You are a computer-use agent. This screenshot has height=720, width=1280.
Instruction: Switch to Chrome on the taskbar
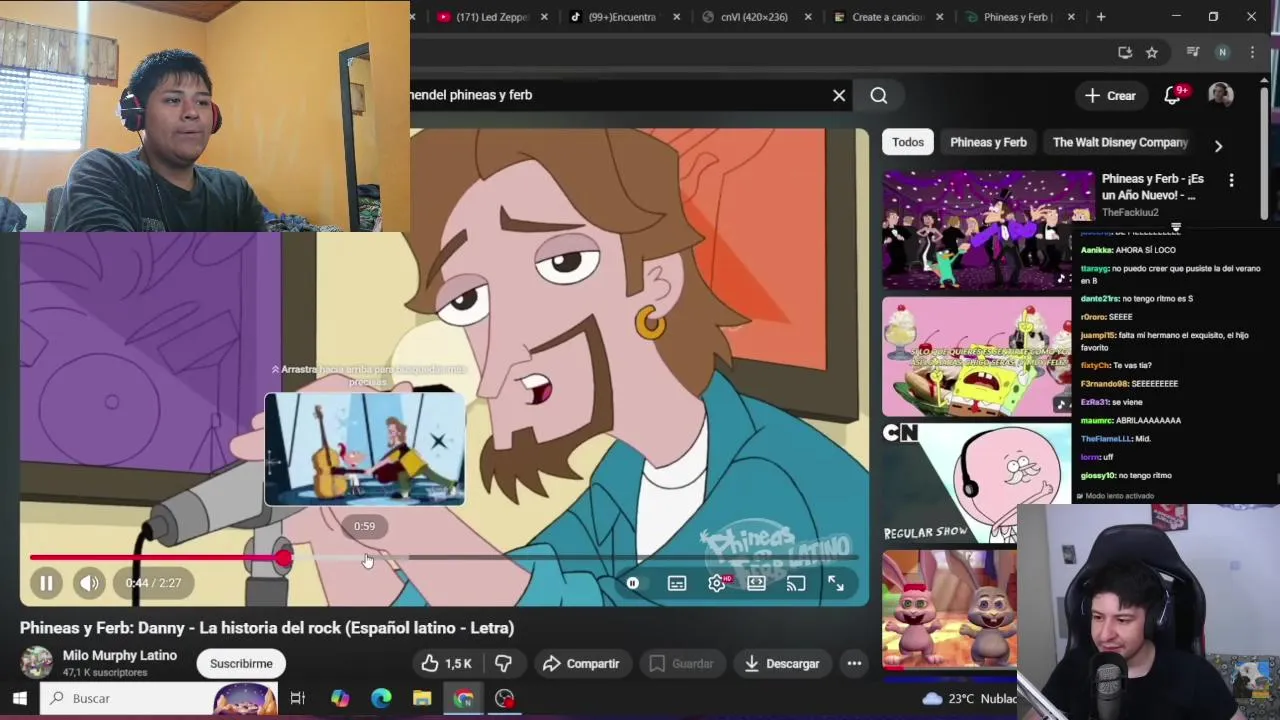point(463,698)
